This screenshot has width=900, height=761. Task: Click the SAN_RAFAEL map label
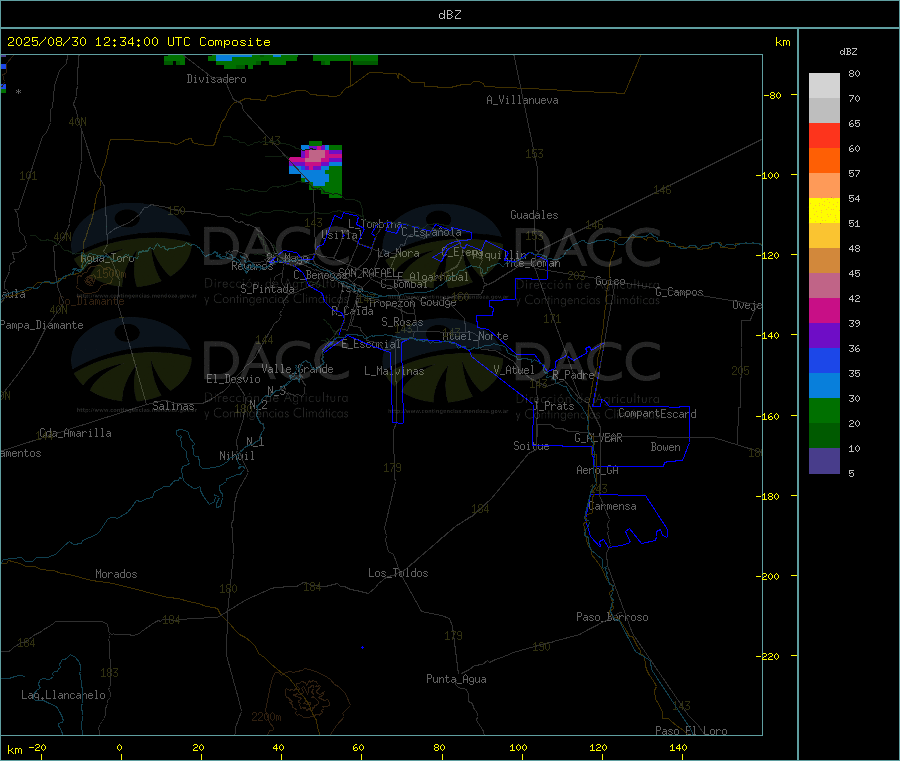coord(367,272)
